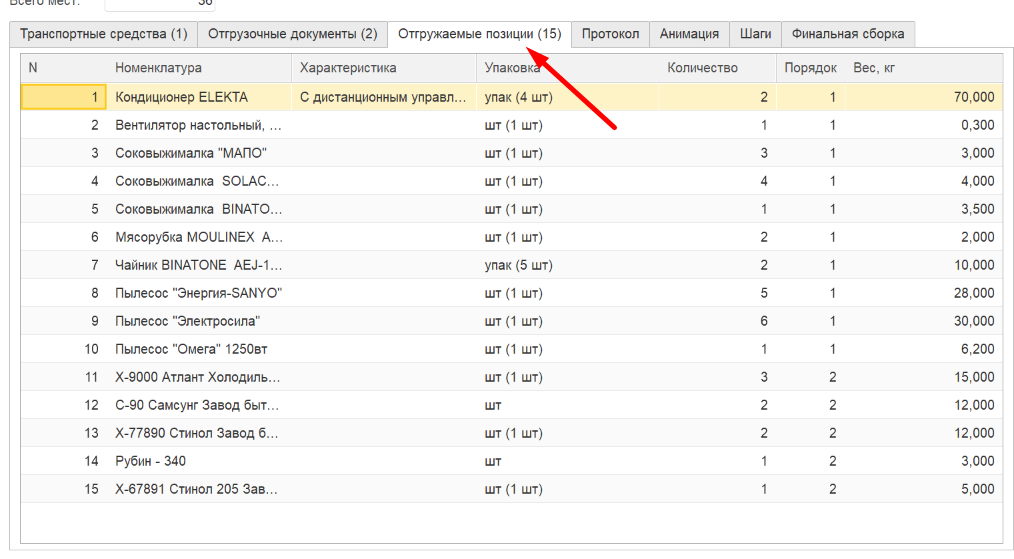
Task: Select Пылесос "Энергия-SANYO" row
Action: click(512, 293)
